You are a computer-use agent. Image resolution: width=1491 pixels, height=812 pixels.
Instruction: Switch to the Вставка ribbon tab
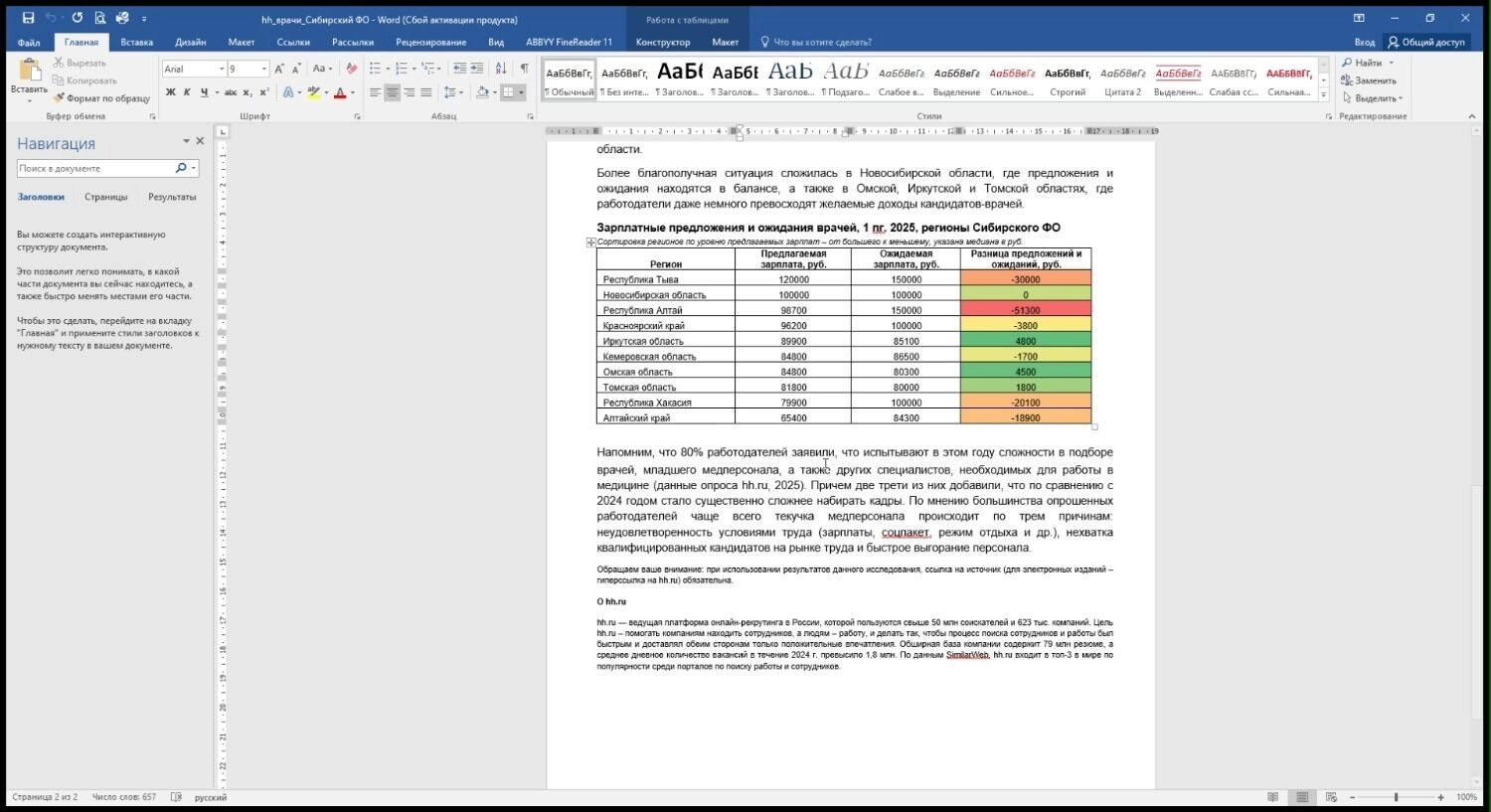(x=136, y=42)
